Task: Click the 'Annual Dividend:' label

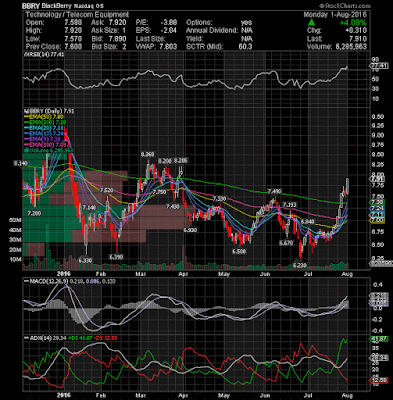Action: click(x=211, y=31)
